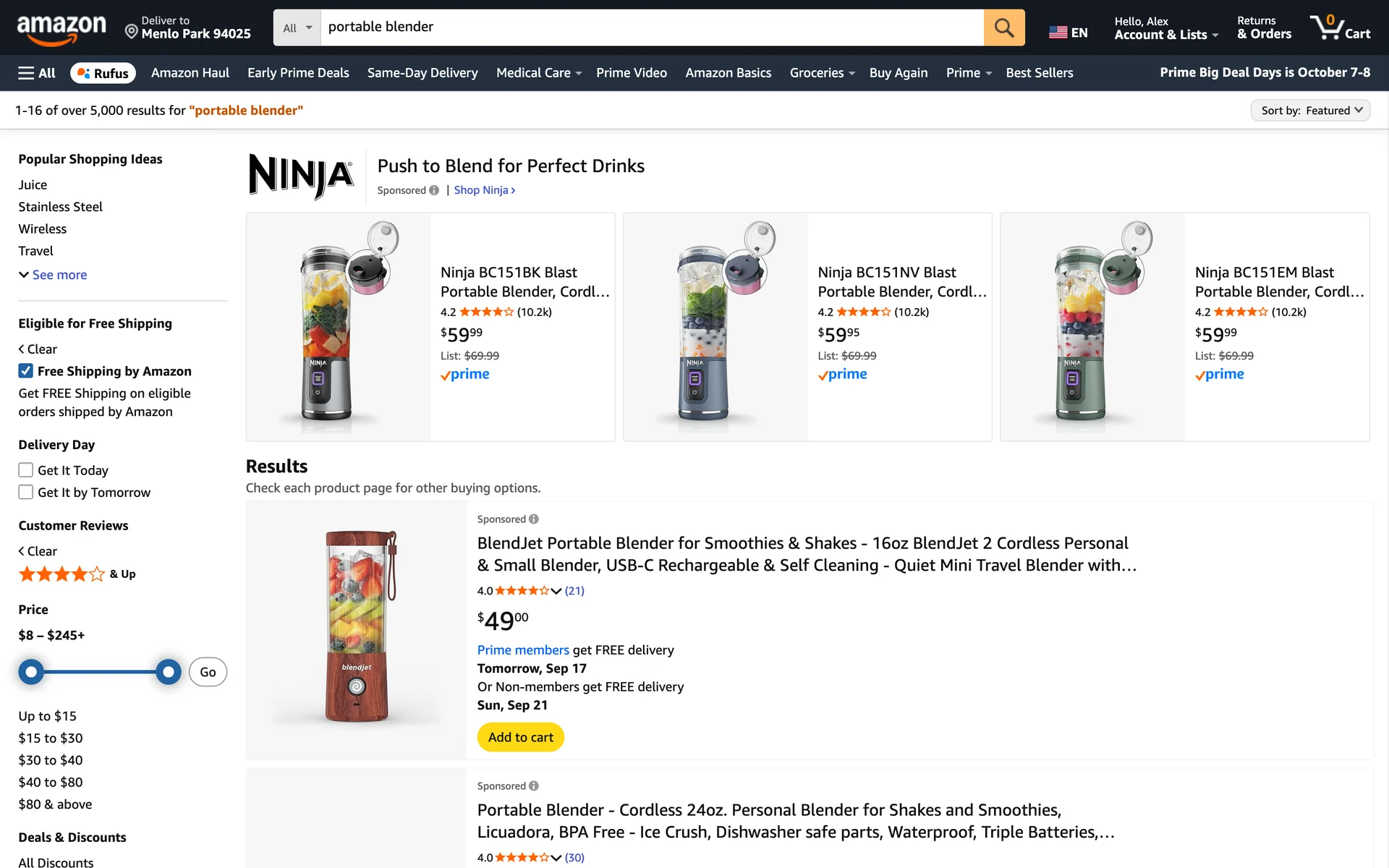The width and height of the screenshot is (1389, 868).
Task: Click the BlendJet product thumbnail image
Action: coord(357,627)
